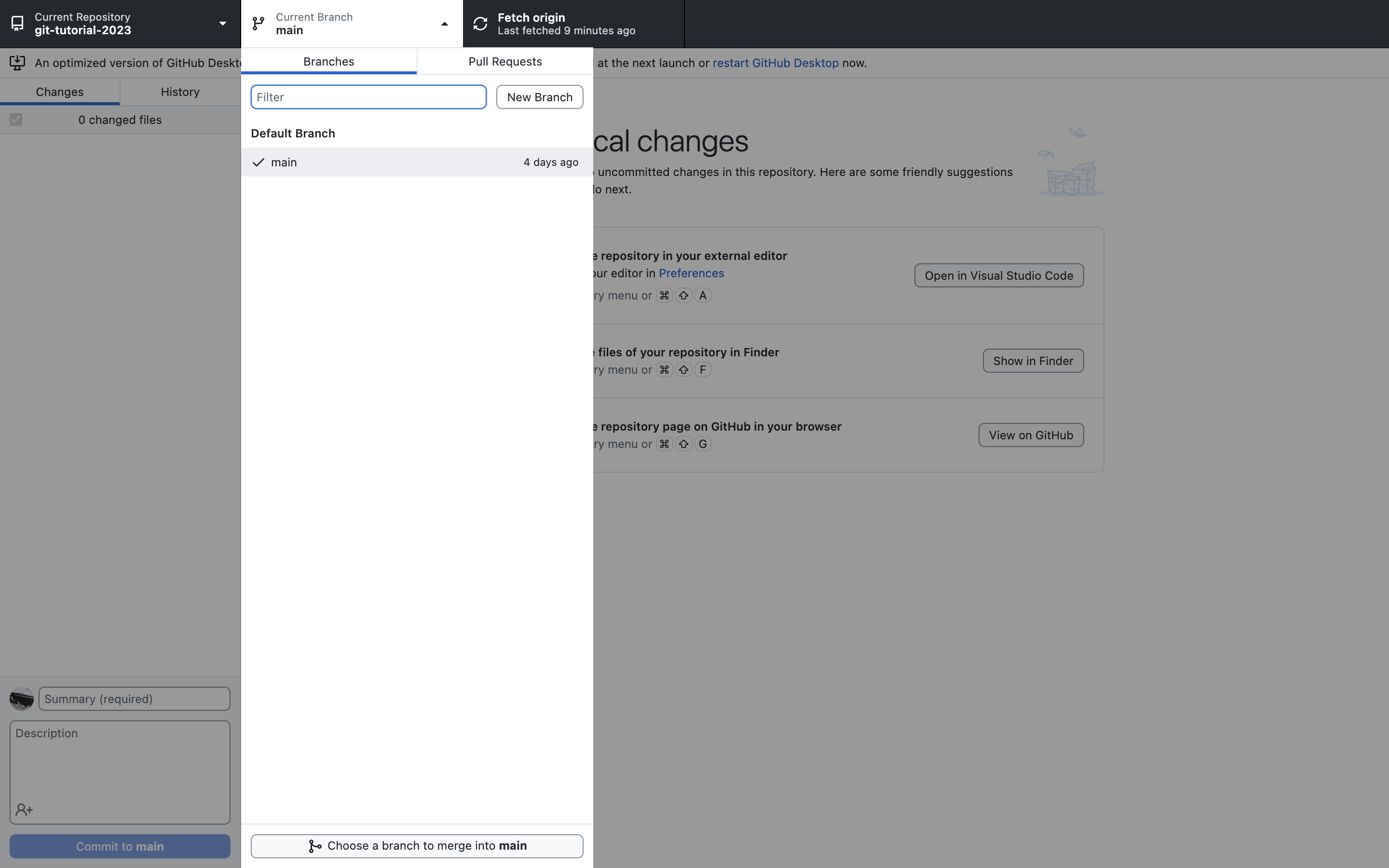1389x868 pixels.
Task: Click the Fetch origin sync arrows icon
Action: click(x=480, y=24)
